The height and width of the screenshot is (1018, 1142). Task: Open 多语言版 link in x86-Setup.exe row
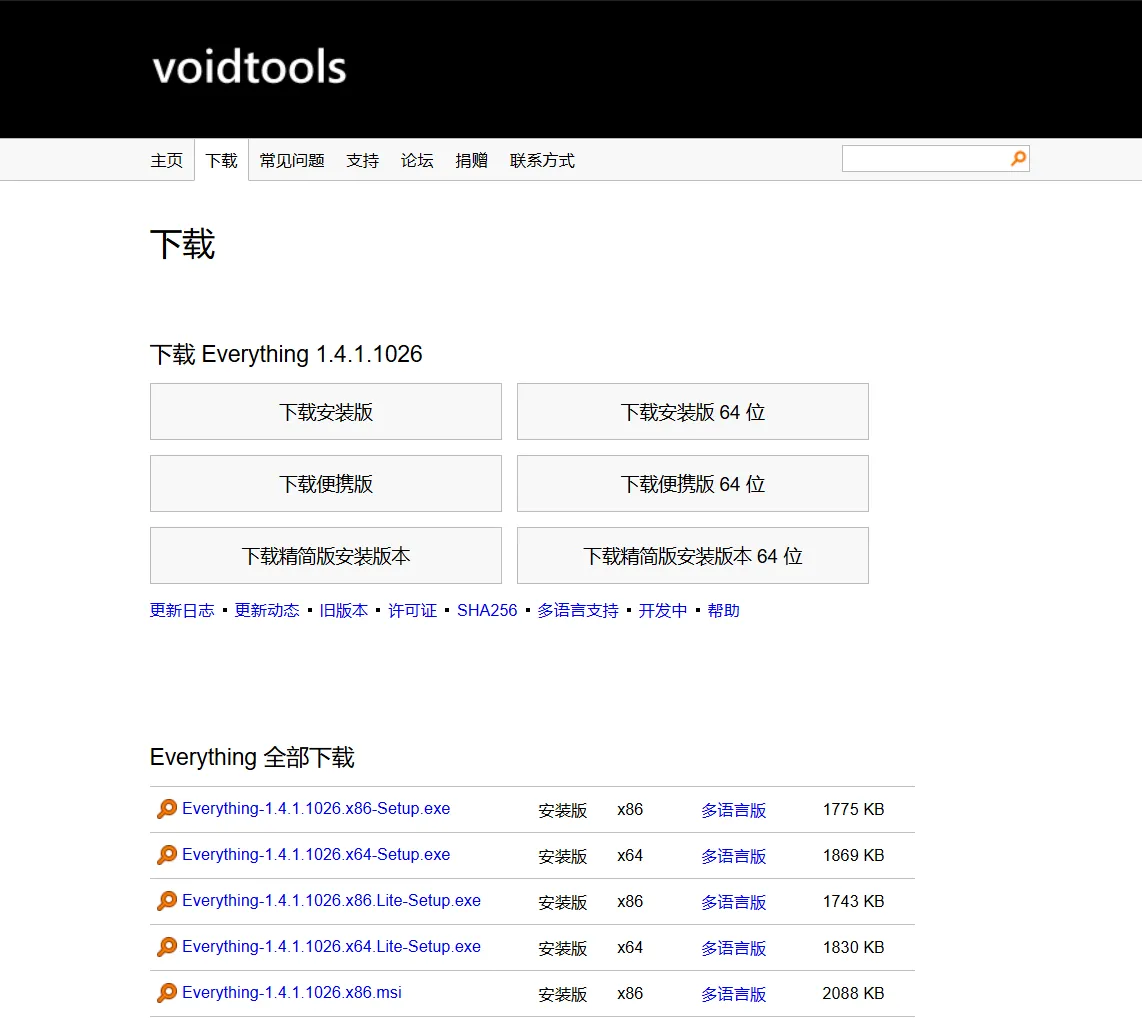pyautogui.click(x=733, y=810)
